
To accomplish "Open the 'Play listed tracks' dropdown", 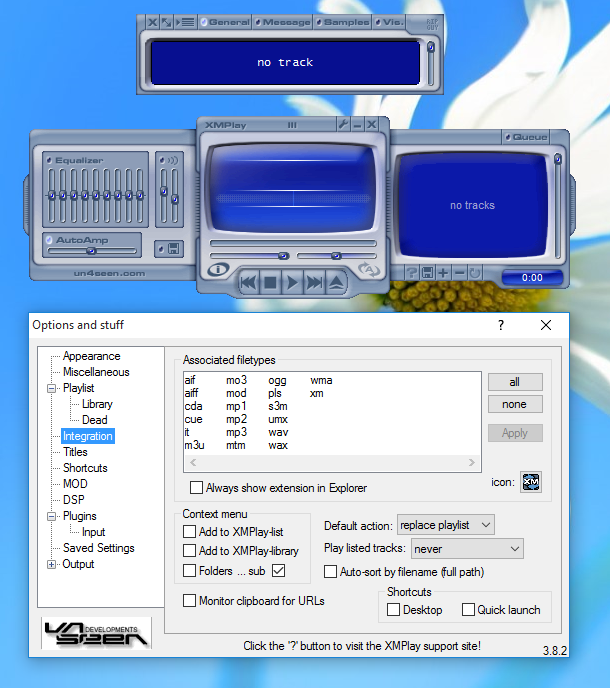I will [x=467, y=548].
